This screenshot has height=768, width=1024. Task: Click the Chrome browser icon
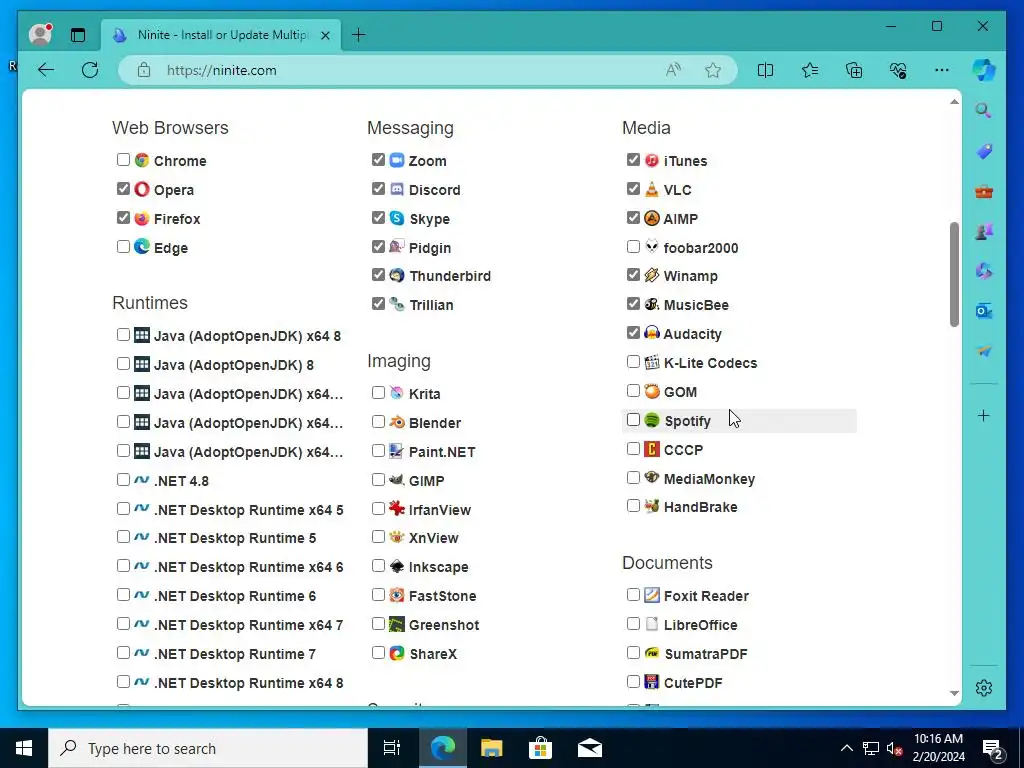(x=142, y=160)
